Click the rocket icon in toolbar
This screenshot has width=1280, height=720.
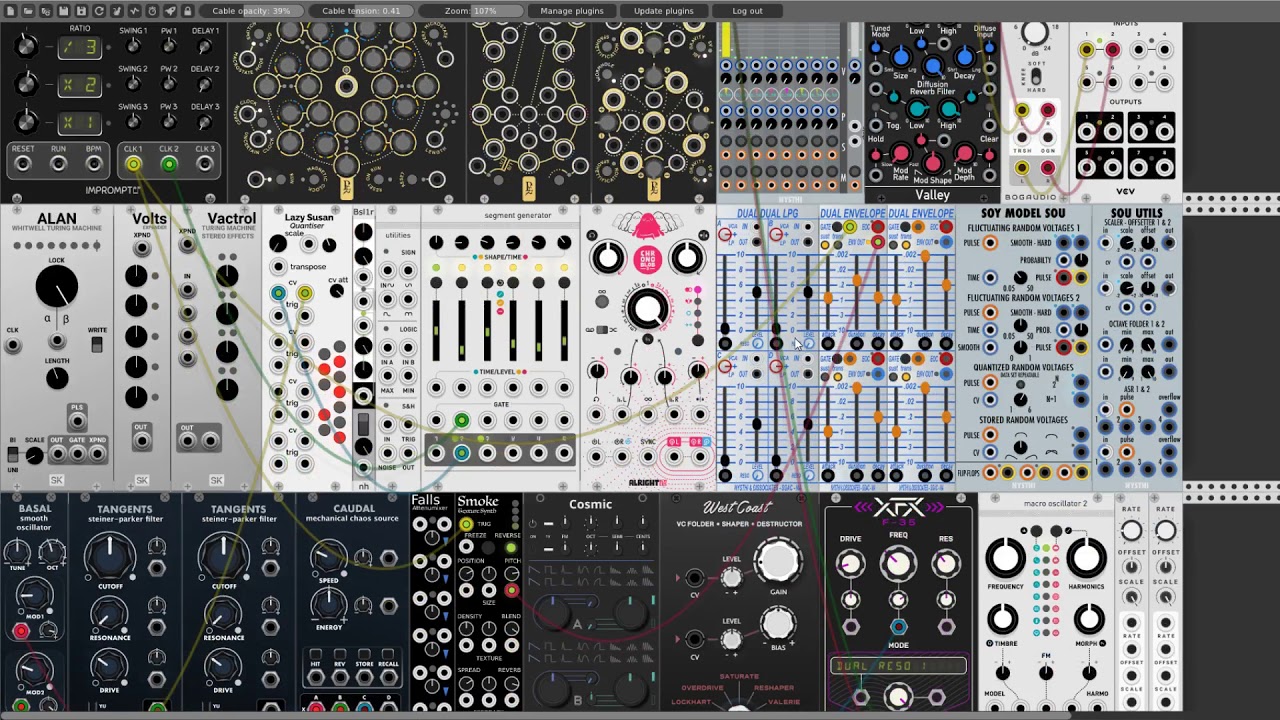[x=170, y=11]
